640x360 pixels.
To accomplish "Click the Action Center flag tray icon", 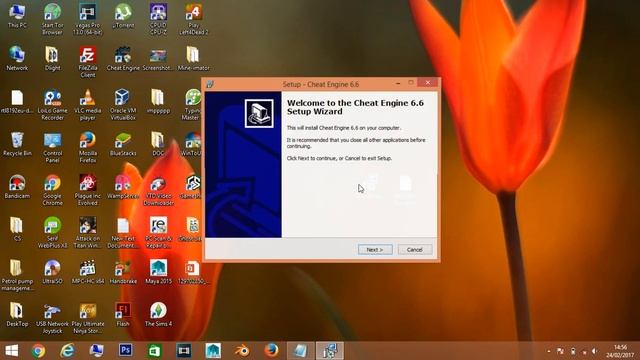I will pos(560,351).
